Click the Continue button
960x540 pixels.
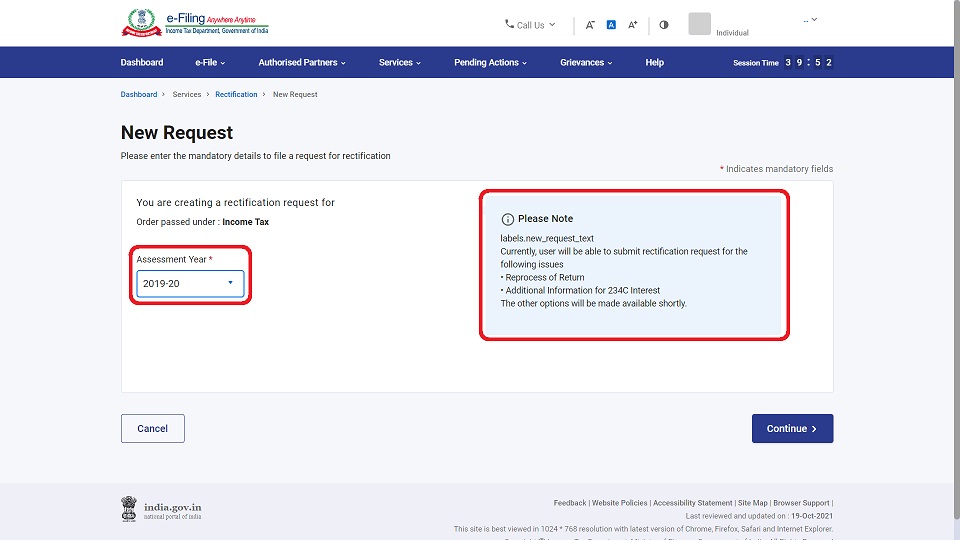(x=792, y=429)
